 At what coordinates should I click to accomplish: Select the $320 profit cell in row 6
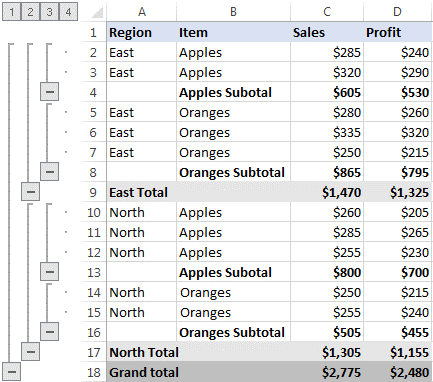click(x=398, y=132)
